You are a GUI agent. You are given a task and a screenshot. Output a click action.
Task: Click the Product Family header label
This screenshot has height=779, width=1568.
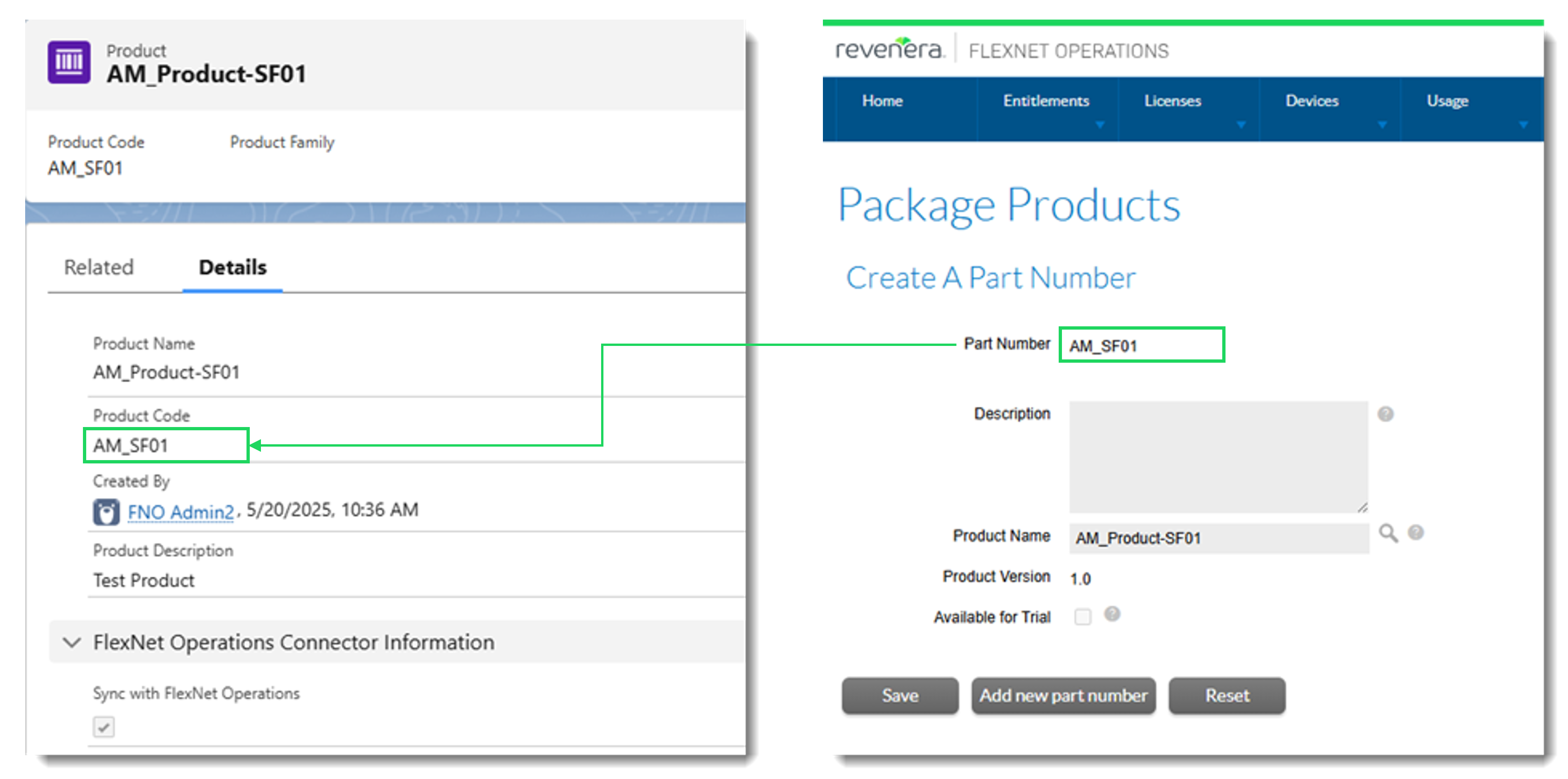tap(282, 142)
